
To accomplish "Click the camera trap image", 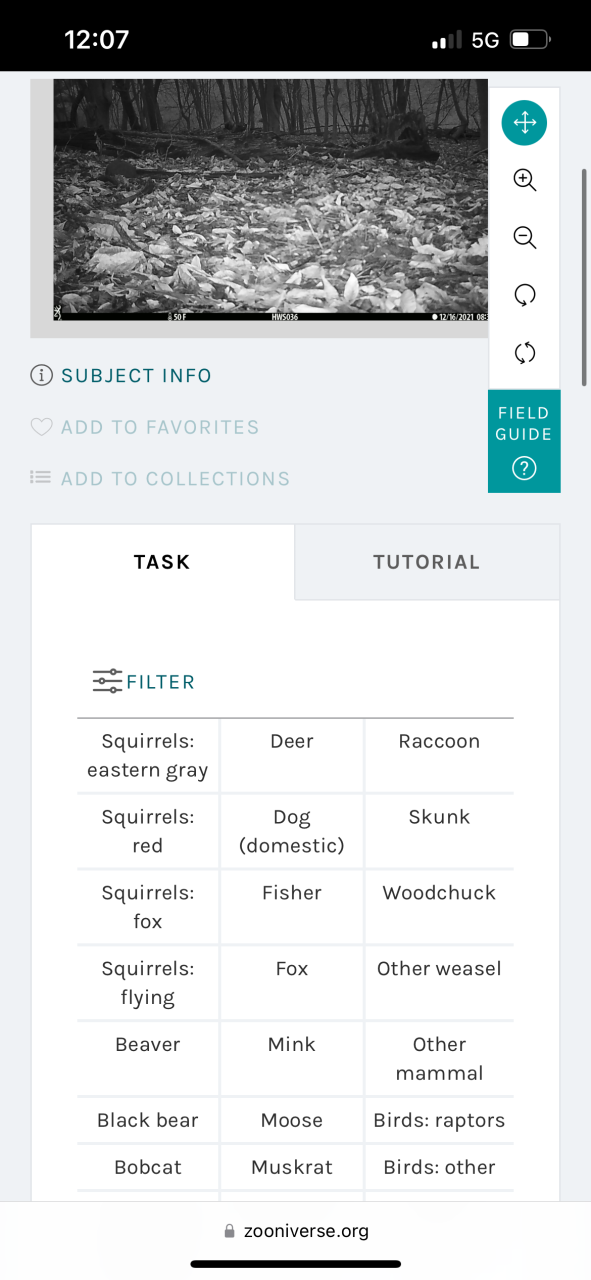I will (271, 199).
